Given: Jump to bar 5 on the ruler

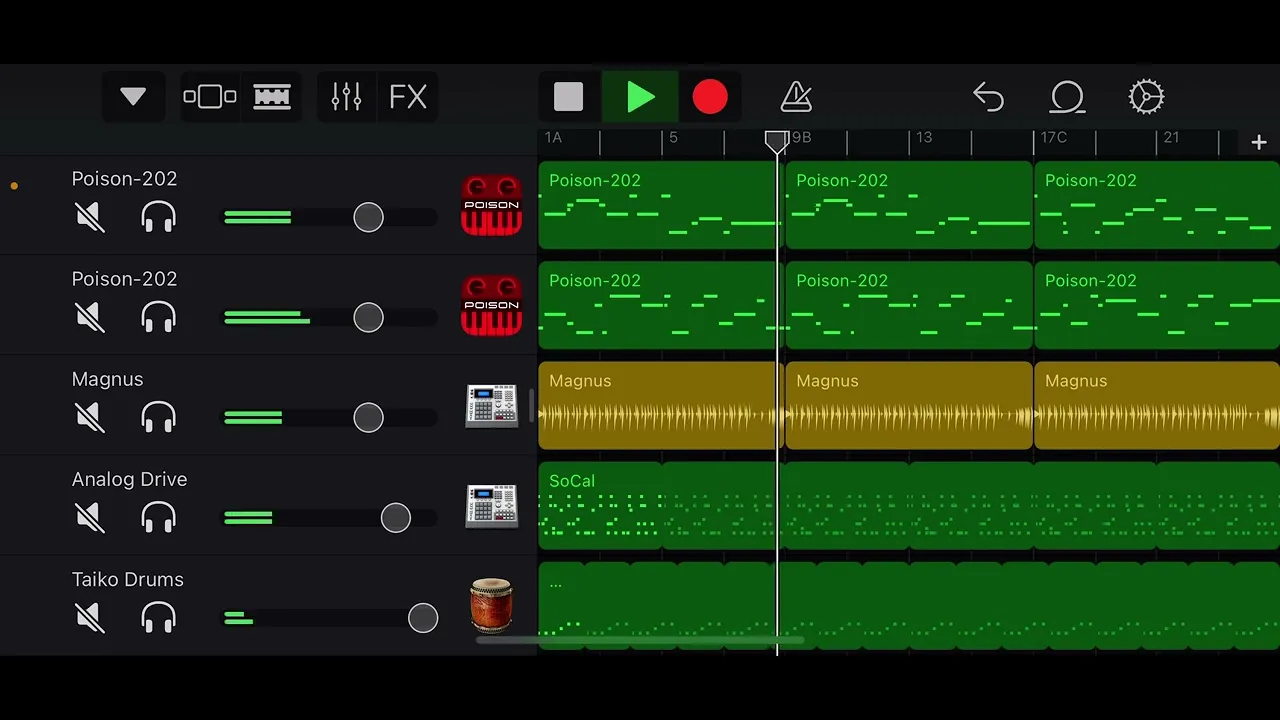Looking at the screenshot, I should tap(673, 137).
